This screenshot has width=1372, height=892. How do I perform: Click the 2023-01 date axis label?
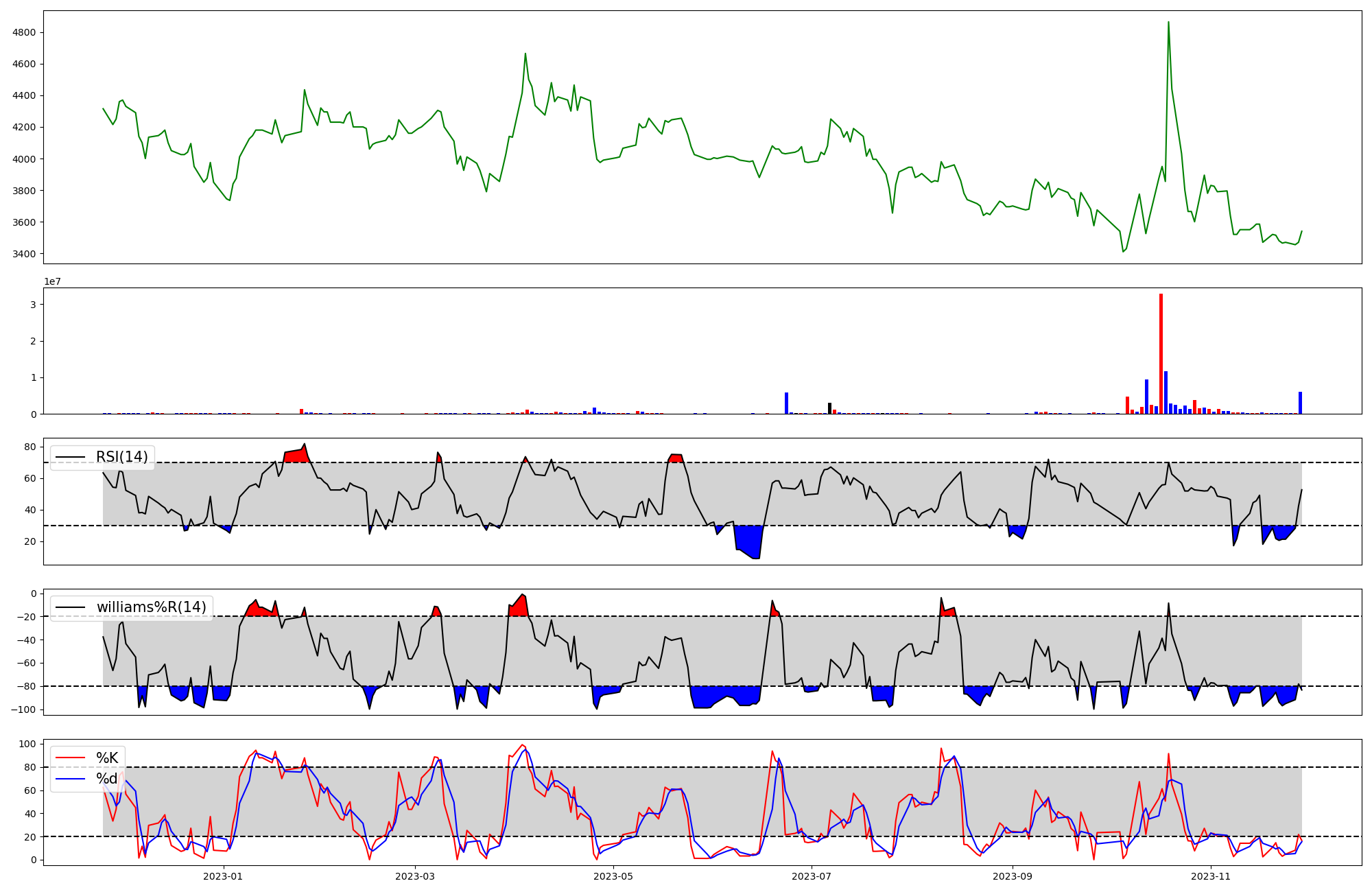[x=223, y=876]
